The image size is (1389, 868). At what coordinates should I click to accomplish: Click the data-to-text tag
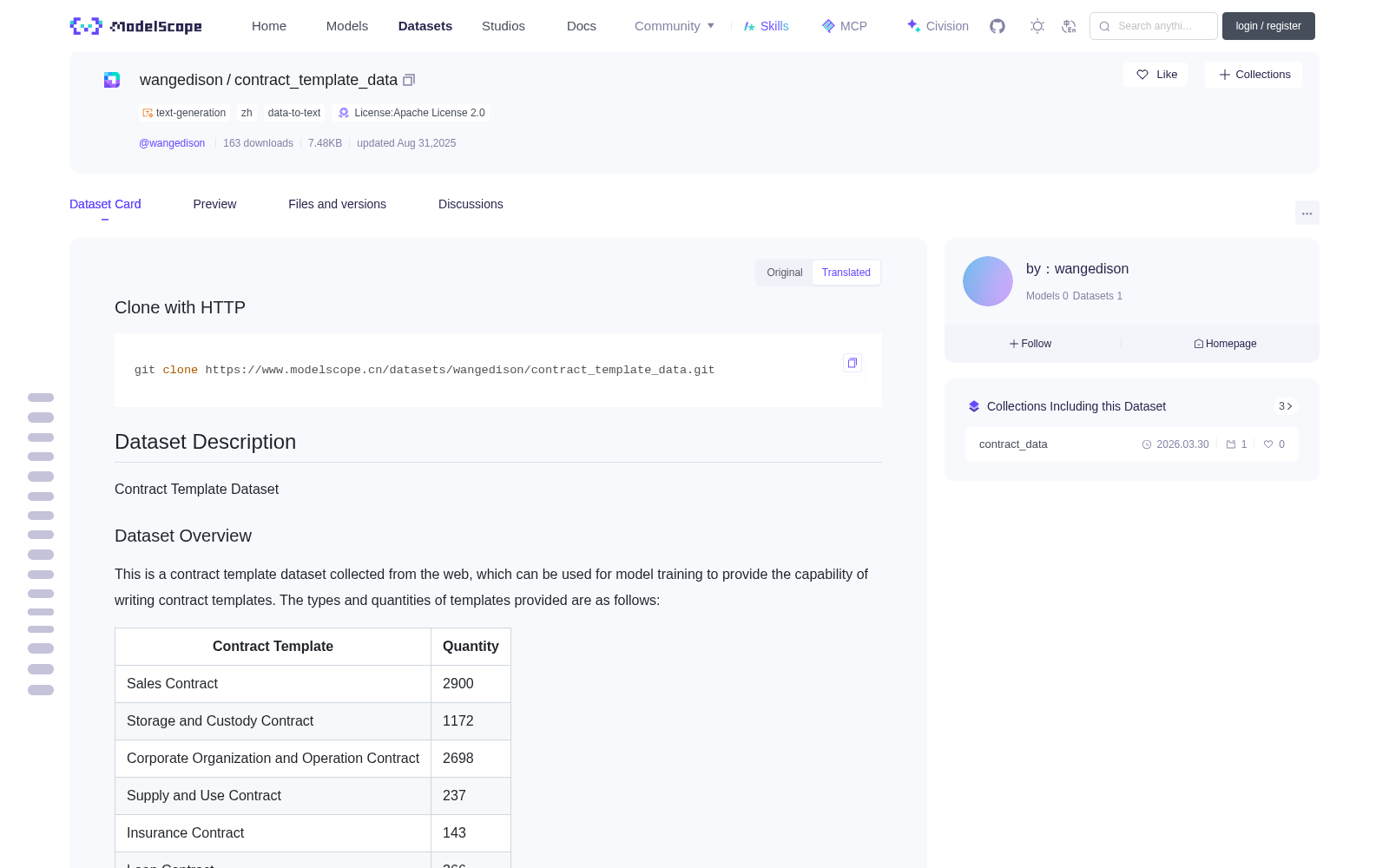294,113
